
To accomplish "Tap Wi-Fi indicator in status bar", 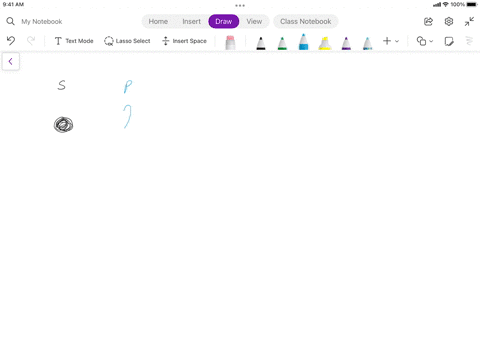I will click(x=446, y=4).
